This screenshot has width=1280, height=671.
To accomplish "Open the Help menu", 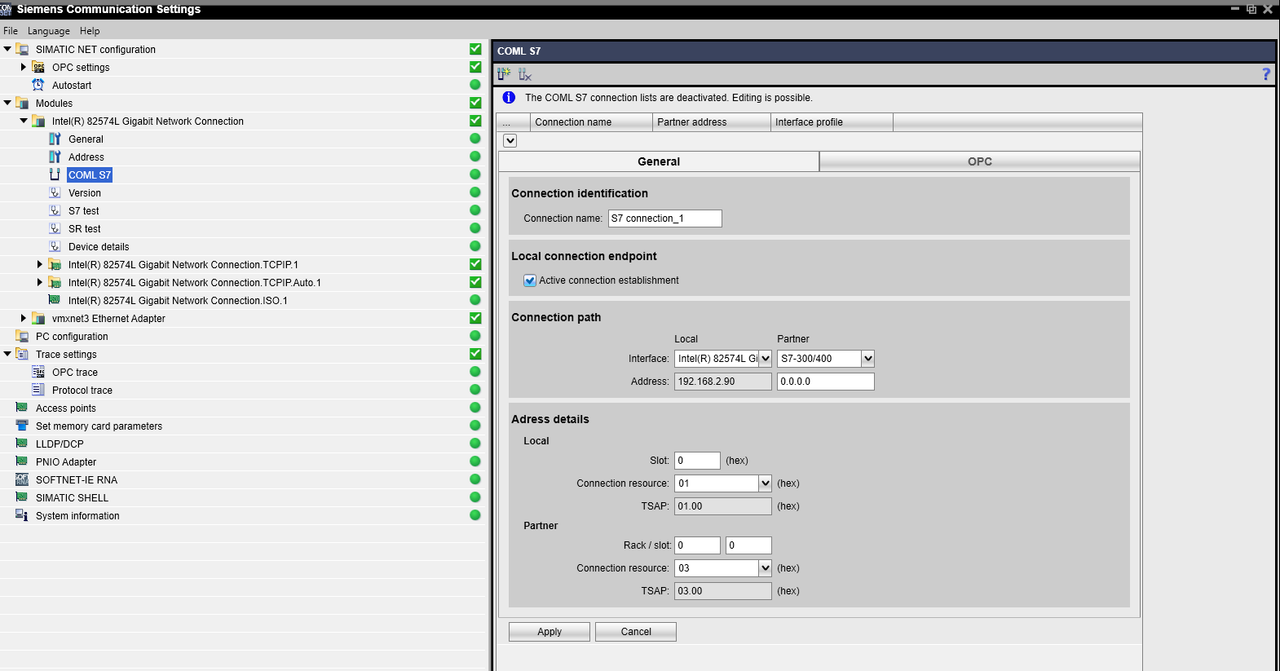I will (90, 31).
